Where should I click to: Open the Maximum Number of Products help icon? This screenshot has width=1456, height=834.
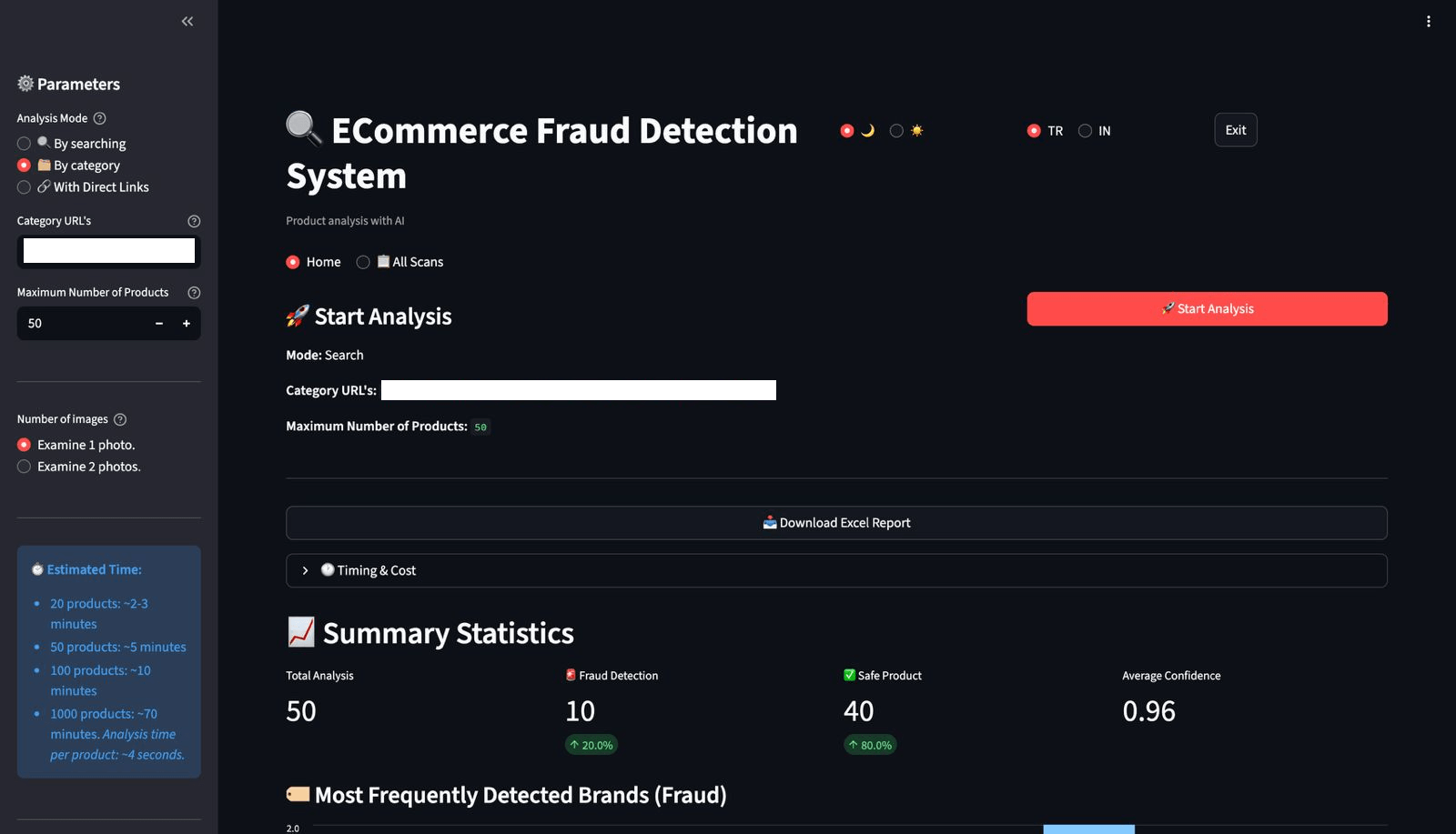pyautogui.click(x=194, y=292)
